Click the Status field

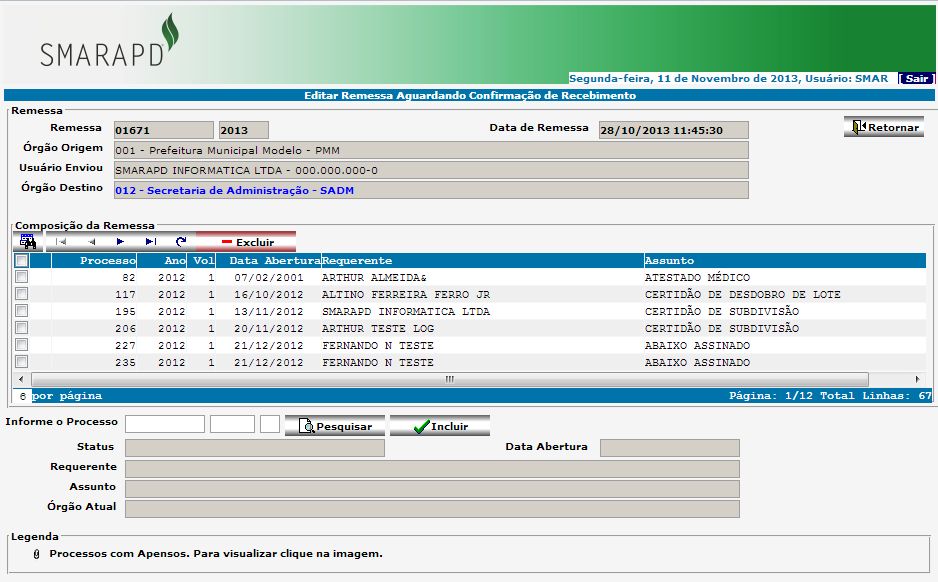[255, 448]
